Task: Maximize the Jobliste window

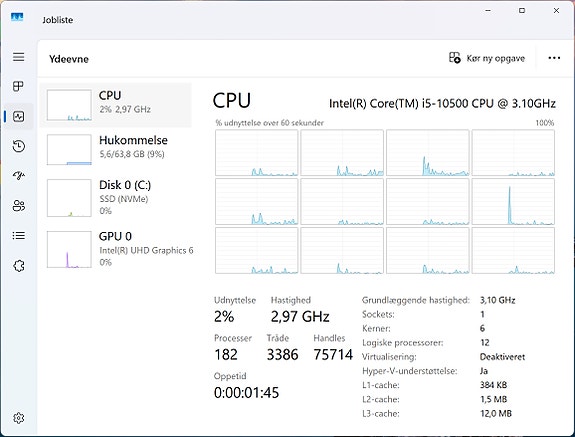Action: pos(522,11)
